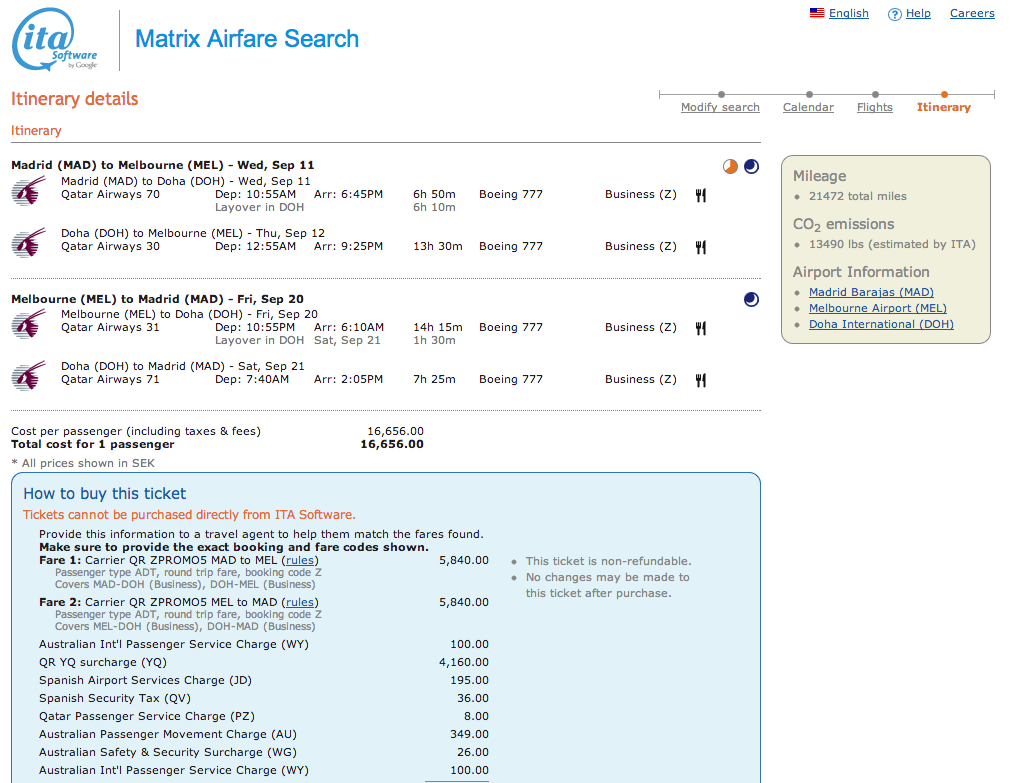Click the overnight moon icon for the Madrid to Melbourne trip

pyautogui.click(x=751, y=166)
